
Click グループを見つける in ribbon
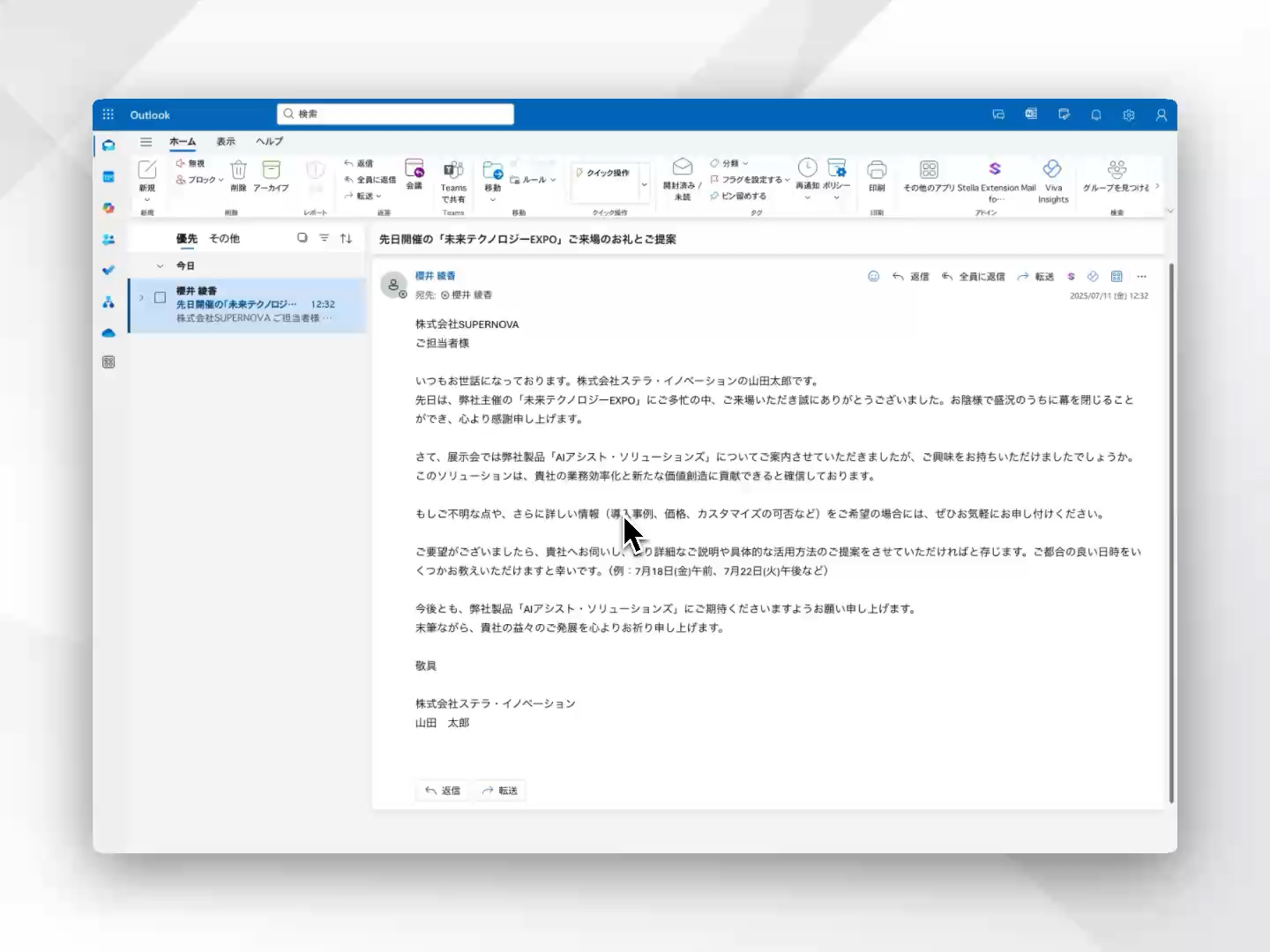[1117, 175]
